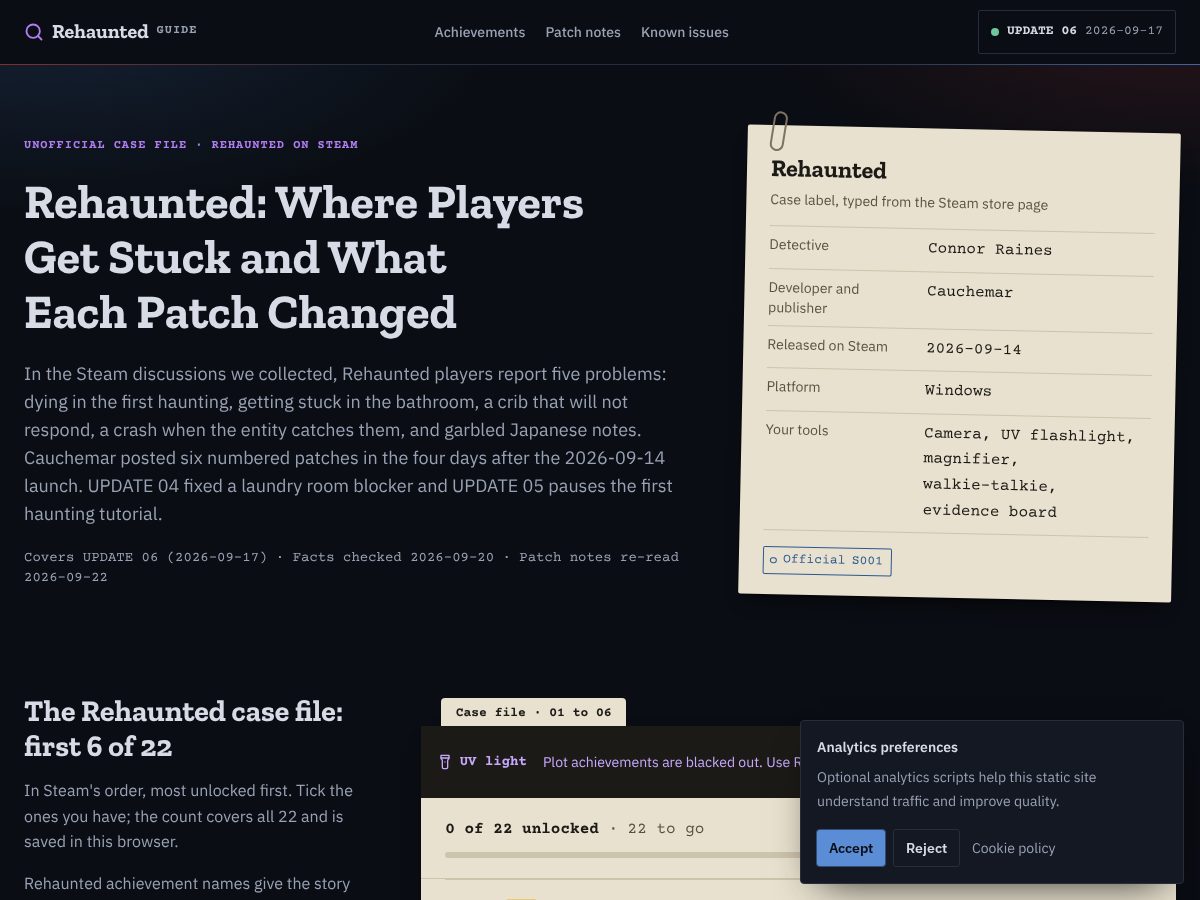This screenshot has width=1200, height=900.
Task: Select the Case file 01 to 06 tab
Action: (533, 712)
